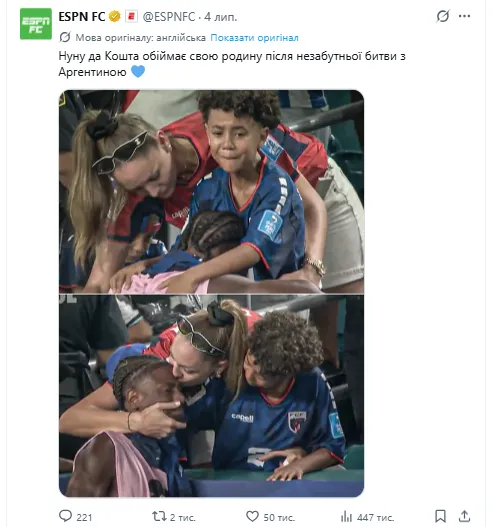Open the top photo of the crying boy
Screen dimensions: 499x527
[211, 192]
